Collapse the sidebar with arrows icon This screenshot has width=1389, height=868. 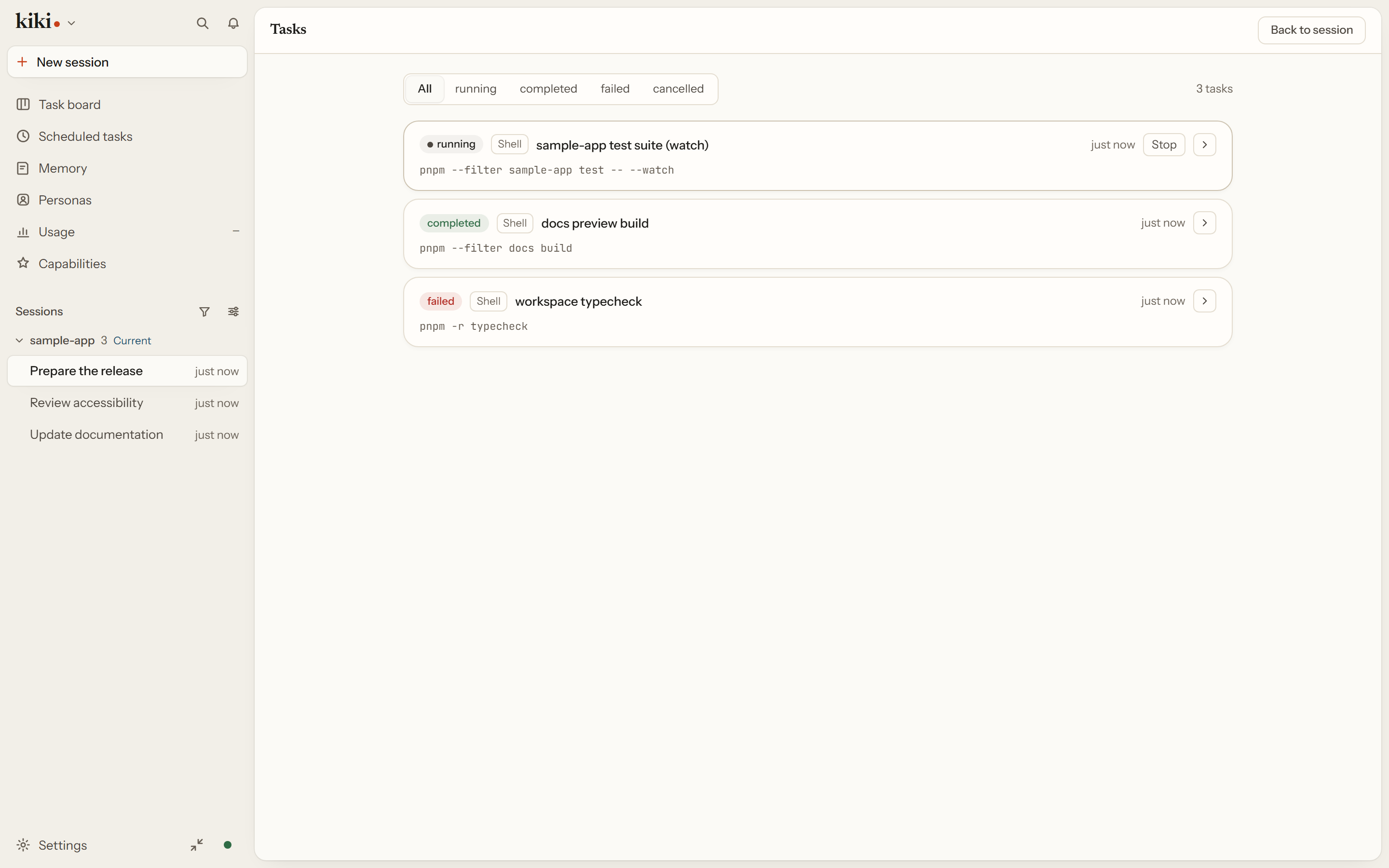click(x=197, y=844)
